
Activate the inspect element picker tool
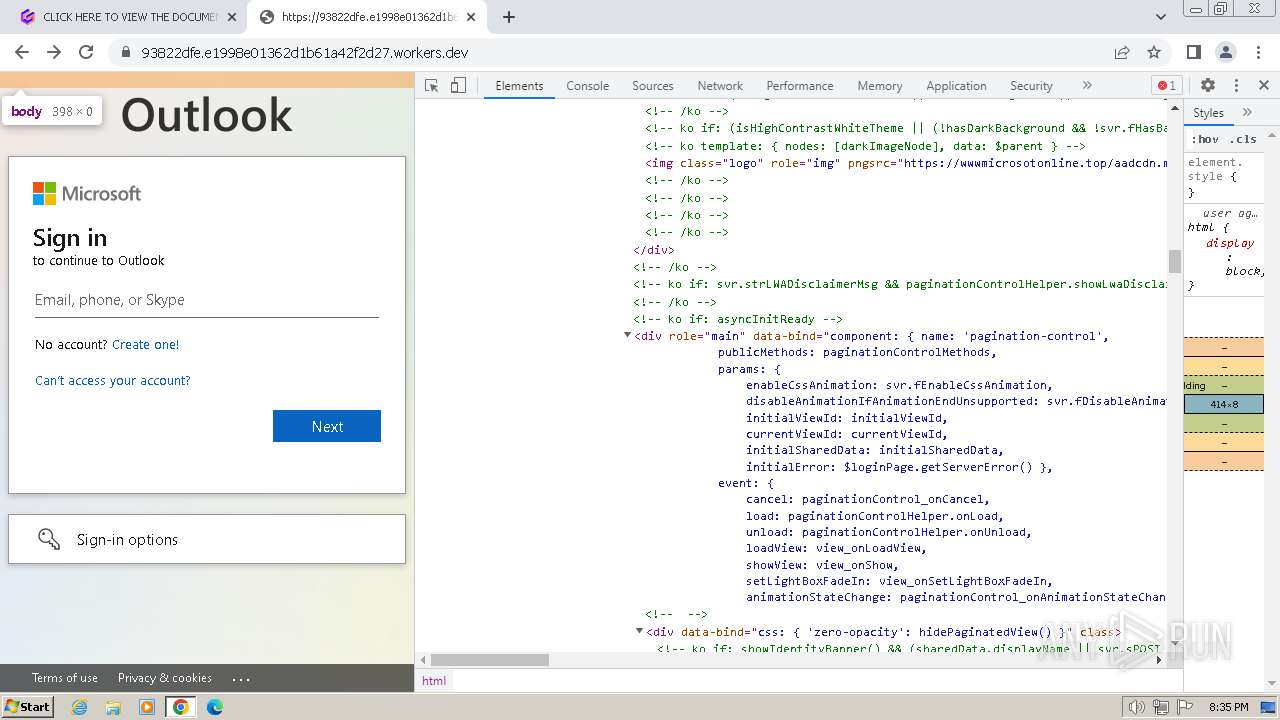tap(432, 86)
